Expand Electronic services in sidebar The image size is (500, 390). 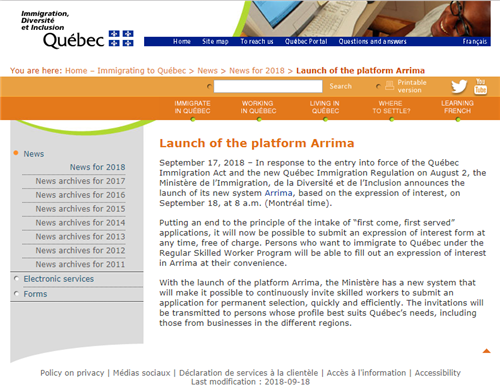tap(58, 279)
